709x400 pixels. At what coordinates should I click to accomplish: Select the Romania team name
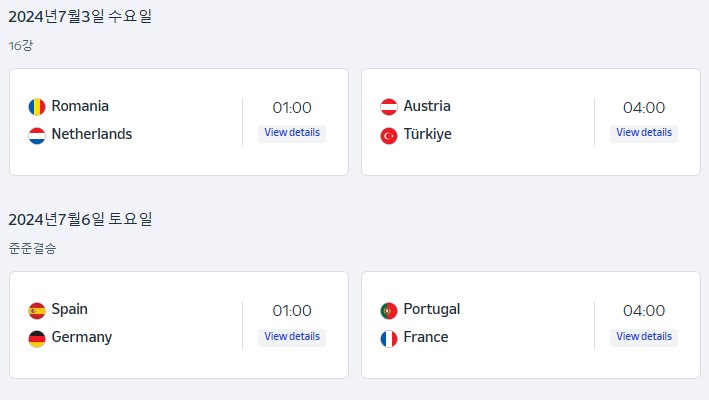click(x=80, y=106)
